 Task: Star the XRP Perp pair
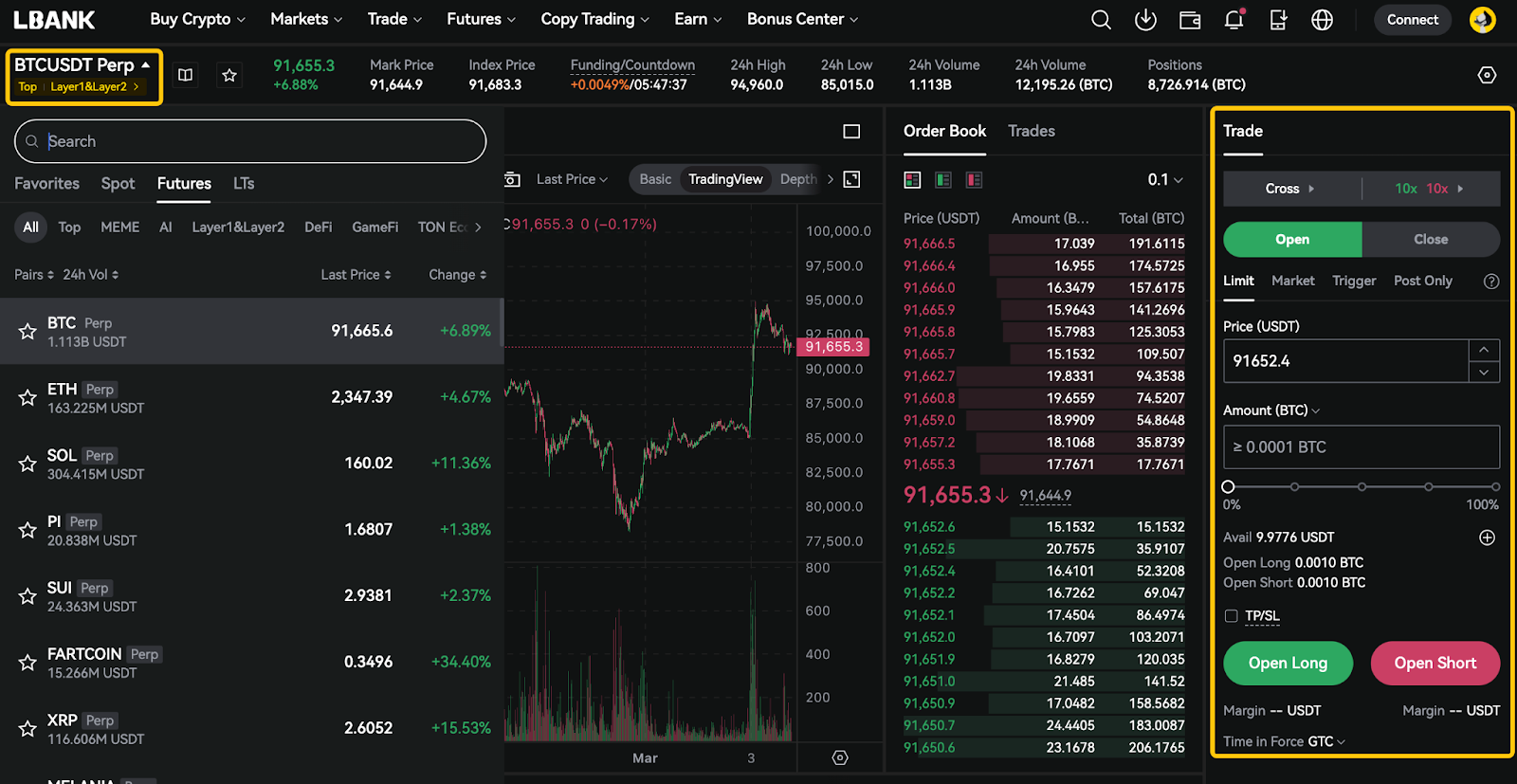point(27,729)
